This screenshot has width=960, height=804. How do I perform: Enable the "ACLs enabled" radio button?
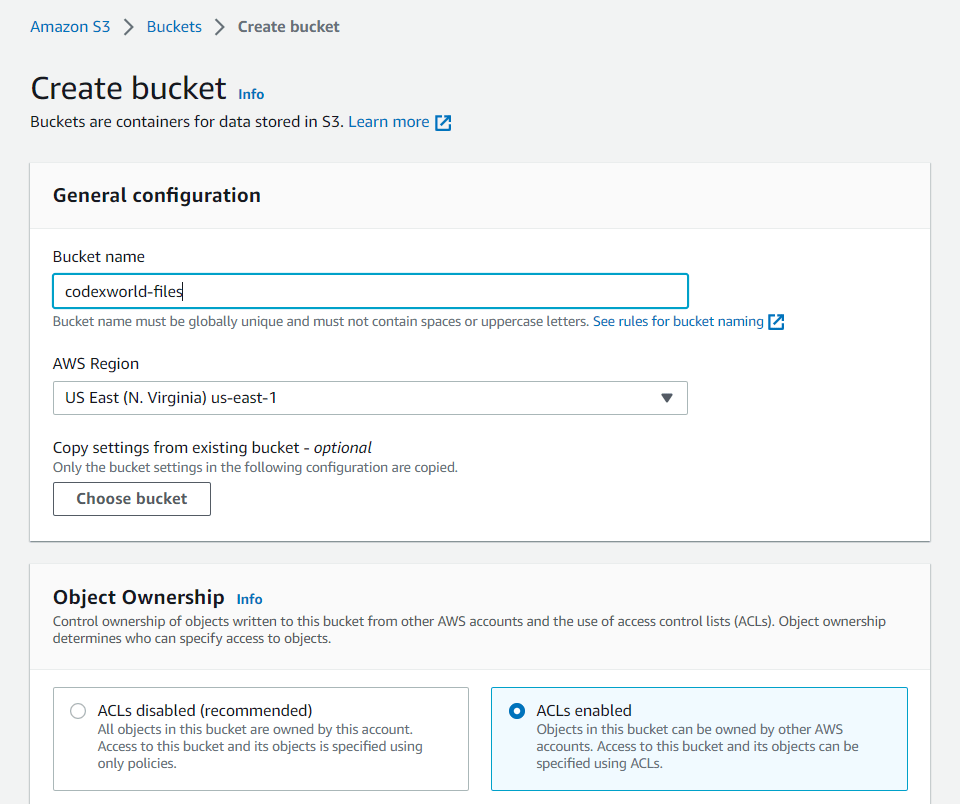[x=516, y=710]
